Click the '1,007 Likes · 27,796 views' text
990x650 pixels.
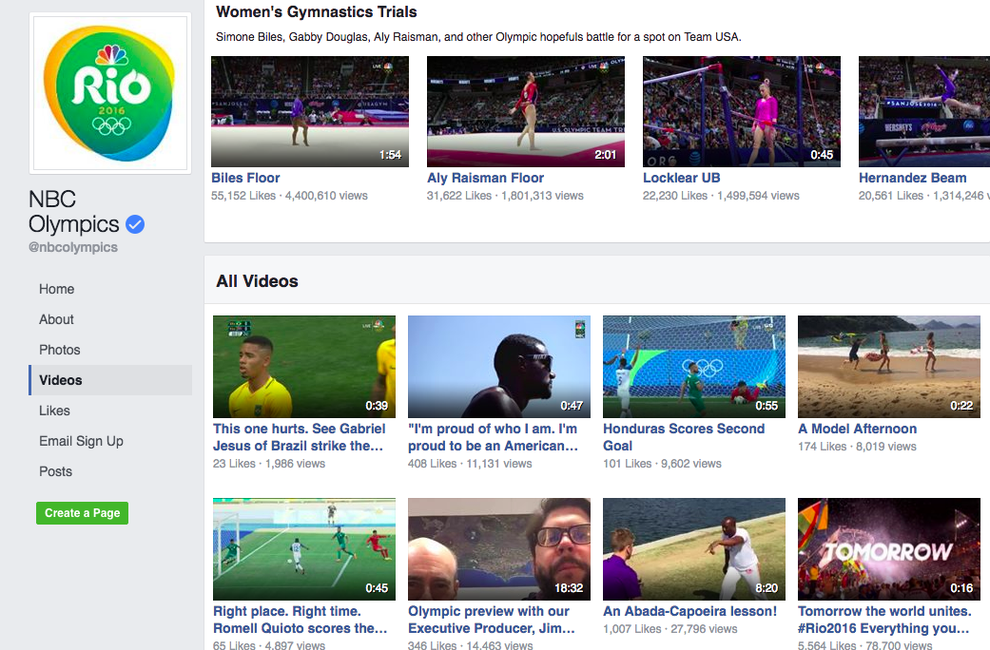pyautogui.click(x=670, y=629)
